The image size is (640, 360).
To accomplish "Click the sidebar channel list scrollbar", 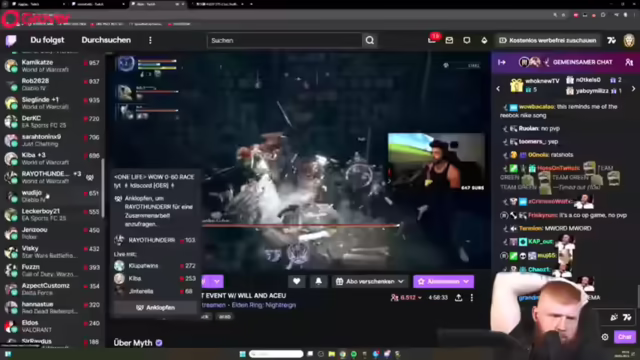I will pyautogui.click(x=103, y=188).
